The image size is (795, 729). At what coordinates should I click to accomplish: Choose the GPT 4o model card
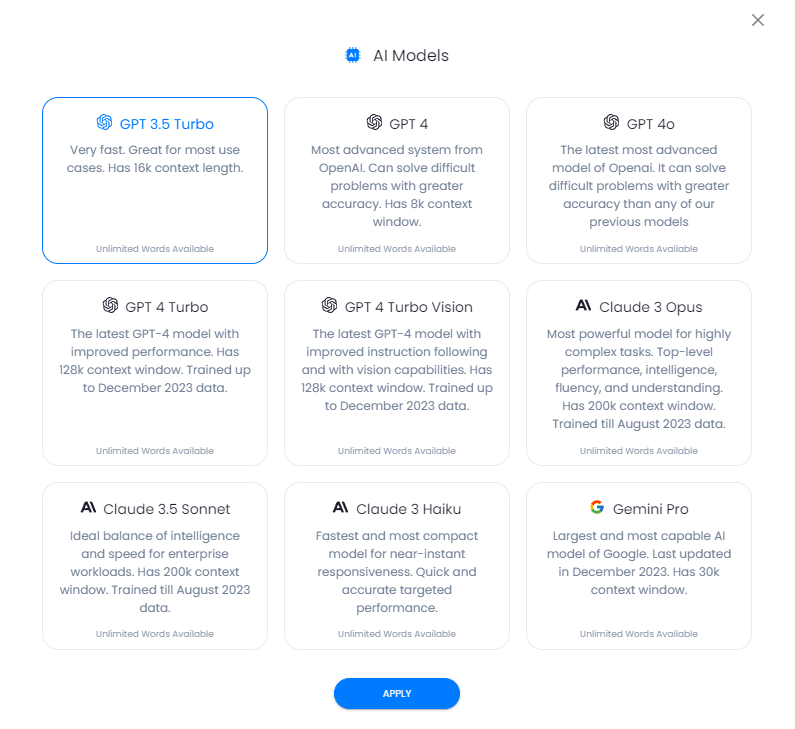click(x=639, y=180)
